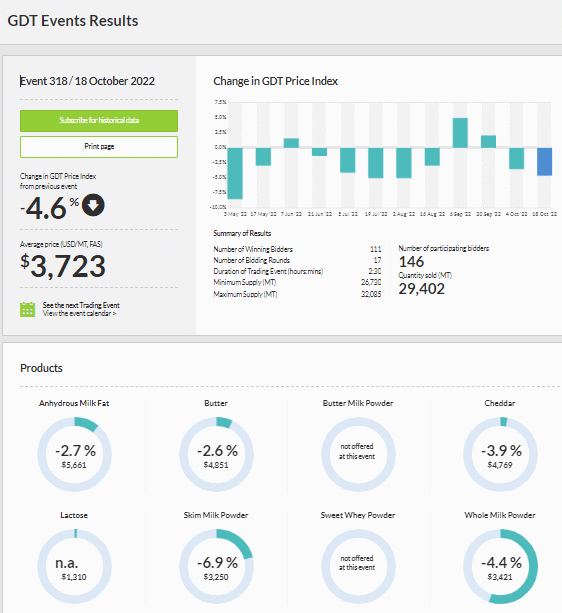Click the Cheddar price $4,769
This screenshot has width=562, height=613.
click(500, 465)
